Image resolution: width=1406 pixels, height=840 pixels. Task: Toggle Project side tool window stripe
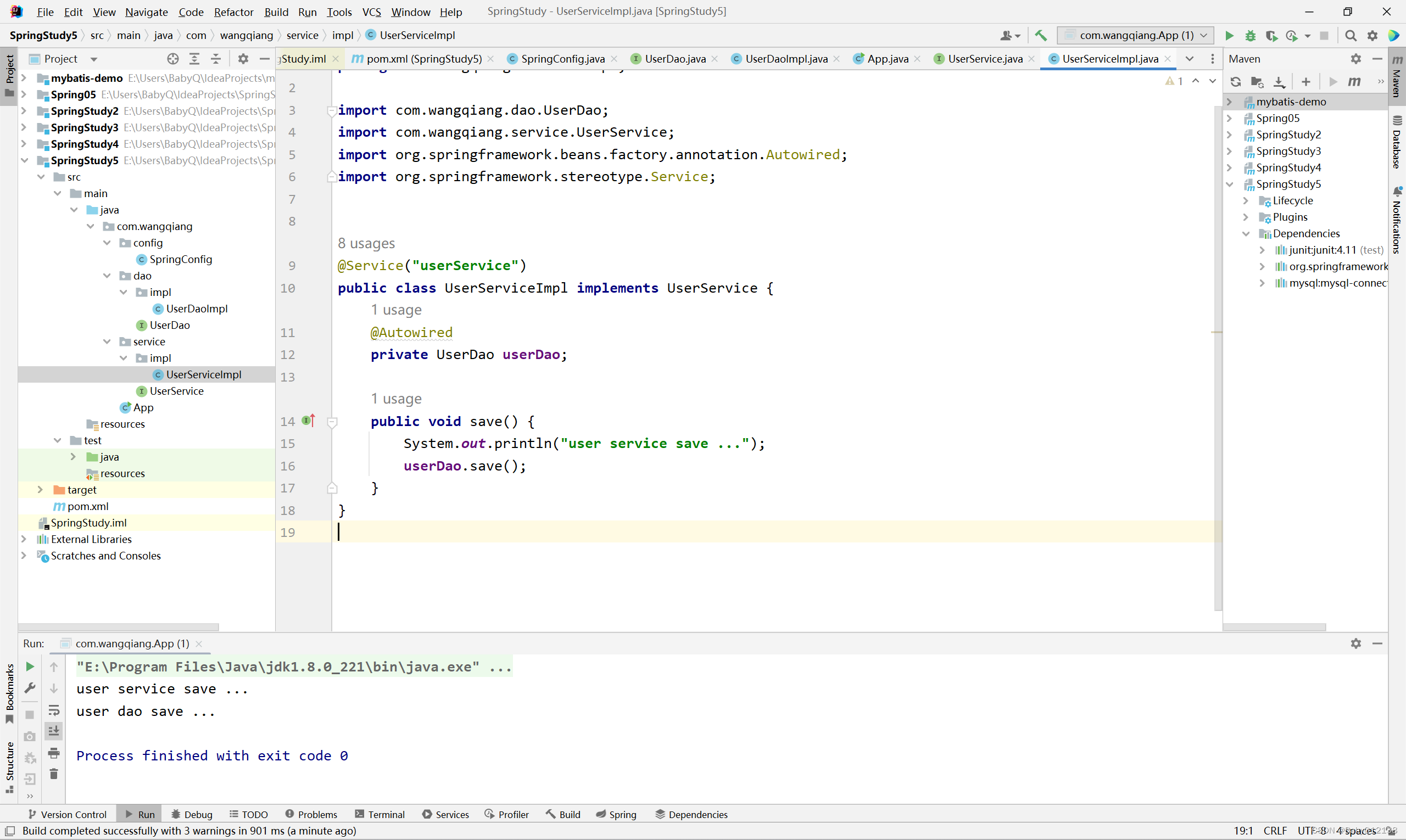tap(9, 76)
